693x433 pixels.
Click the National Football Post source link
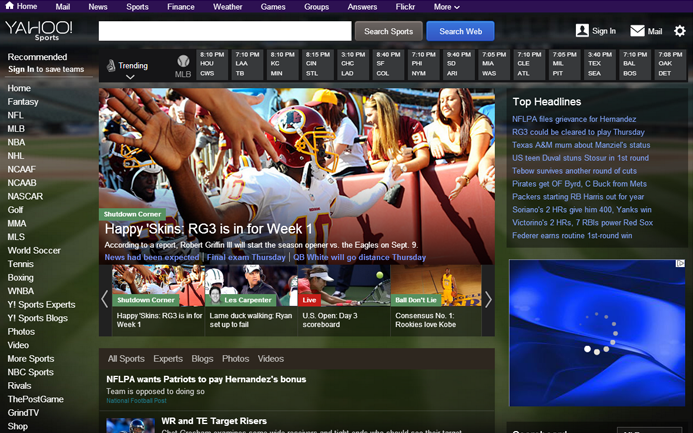pyautogui.click(x=136, y=401)
